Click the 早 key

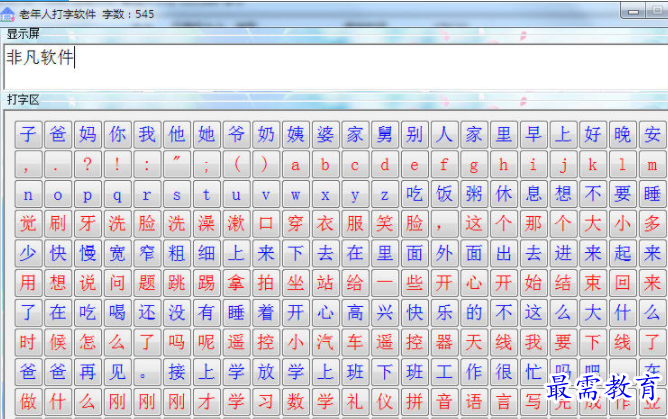[x=533, y=135]
